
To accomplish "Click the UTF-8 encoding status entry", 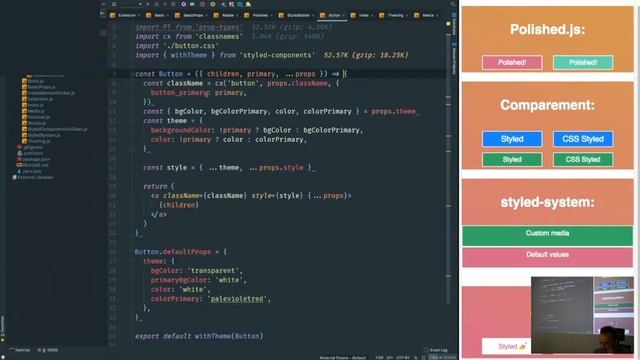I will click(x=402, y=358).
